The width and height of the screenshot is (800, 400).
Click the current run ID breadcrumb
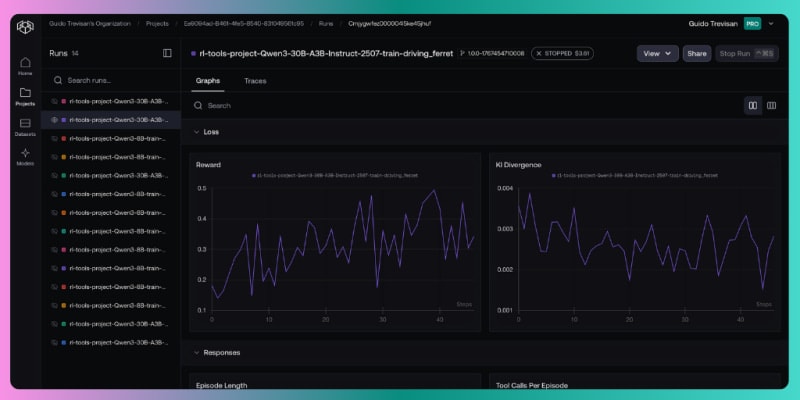(389, 23)
